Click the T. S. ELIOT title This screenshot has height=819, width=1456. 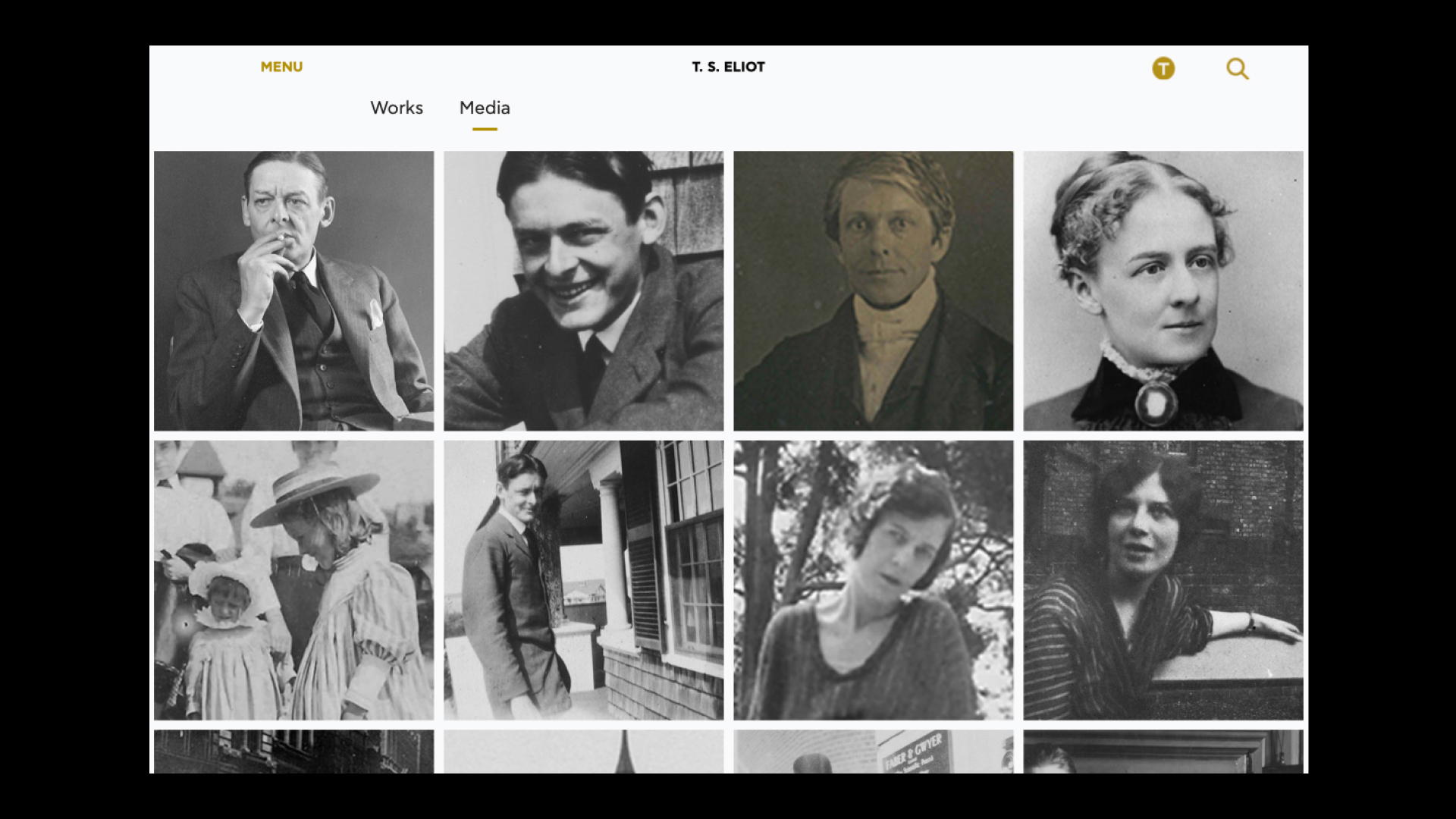coord(728,67)
